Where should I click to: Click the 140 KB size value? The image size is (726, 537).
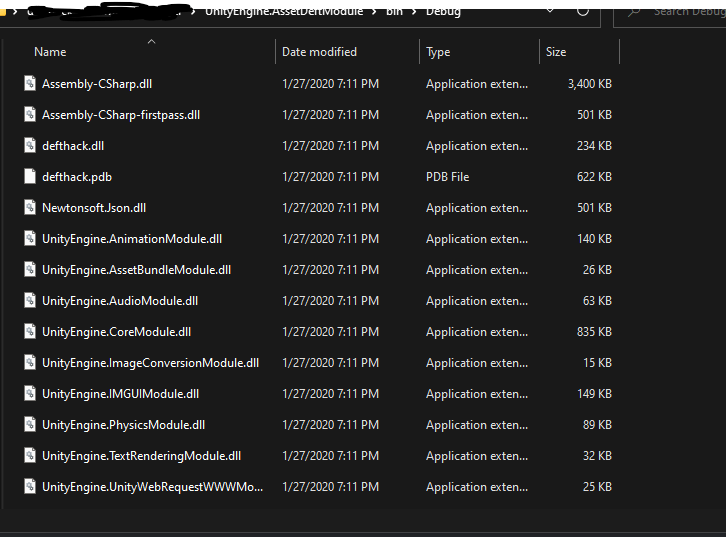click(x=594, y=239)
